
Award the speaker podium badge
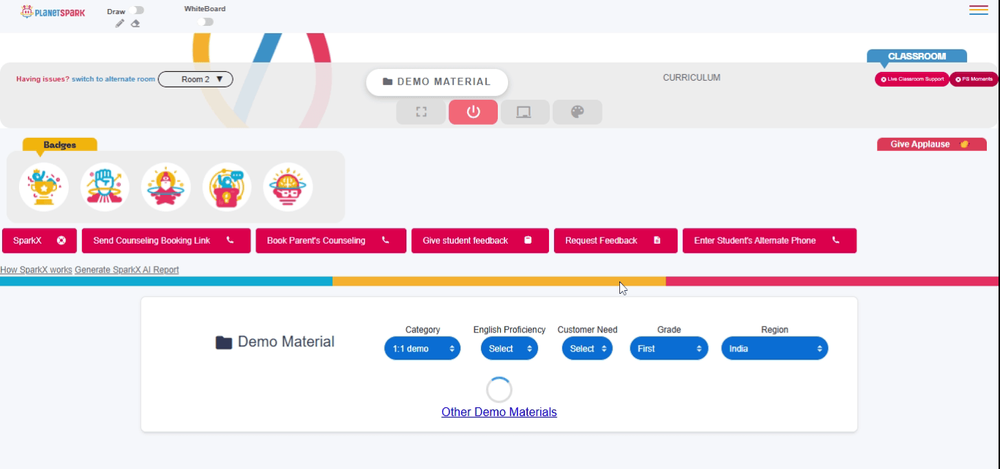[227, 186]
